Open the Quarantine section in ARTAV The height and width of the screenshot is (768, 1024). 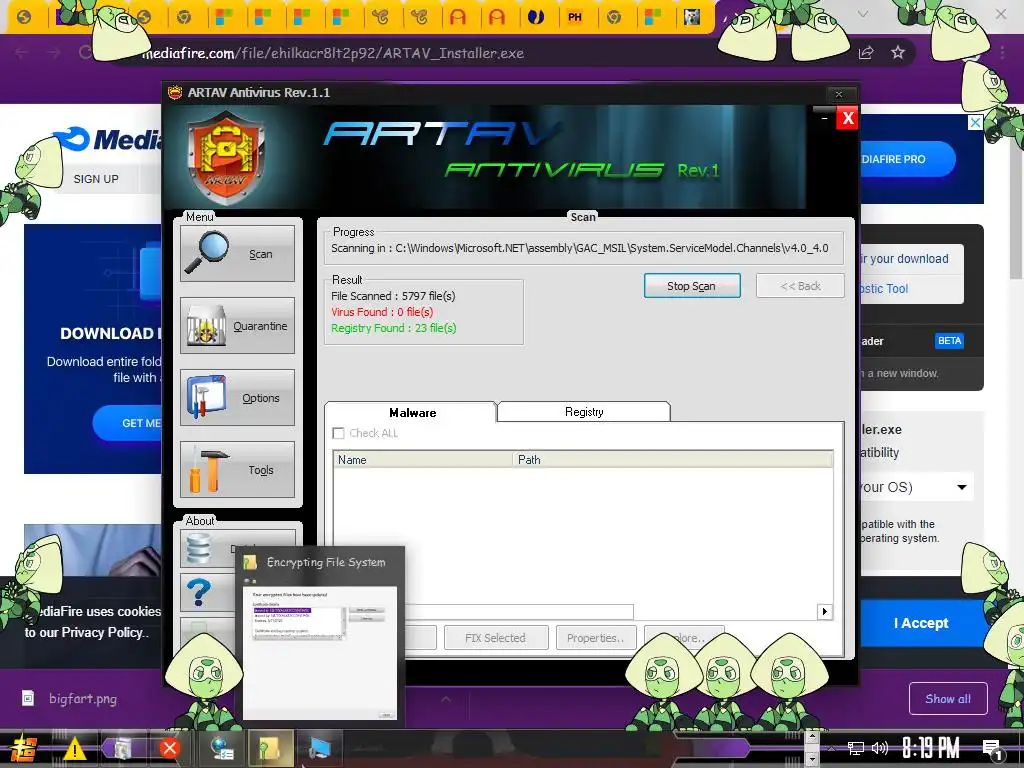point(237,325)
